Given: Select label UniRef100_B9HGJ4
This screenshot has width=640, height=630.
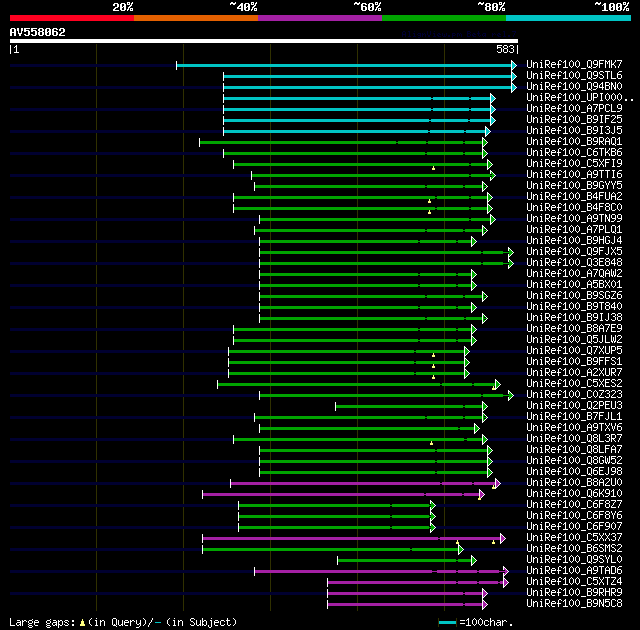Looking at the screenshot, I should (x=574, y=240).
